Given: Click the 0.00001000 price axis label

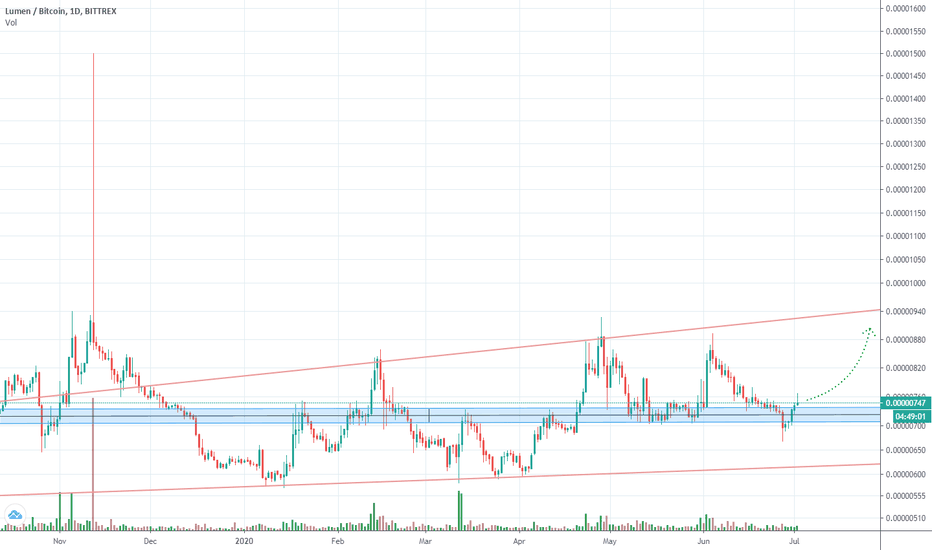Looking at the screenshot, I should coord(905,284).
